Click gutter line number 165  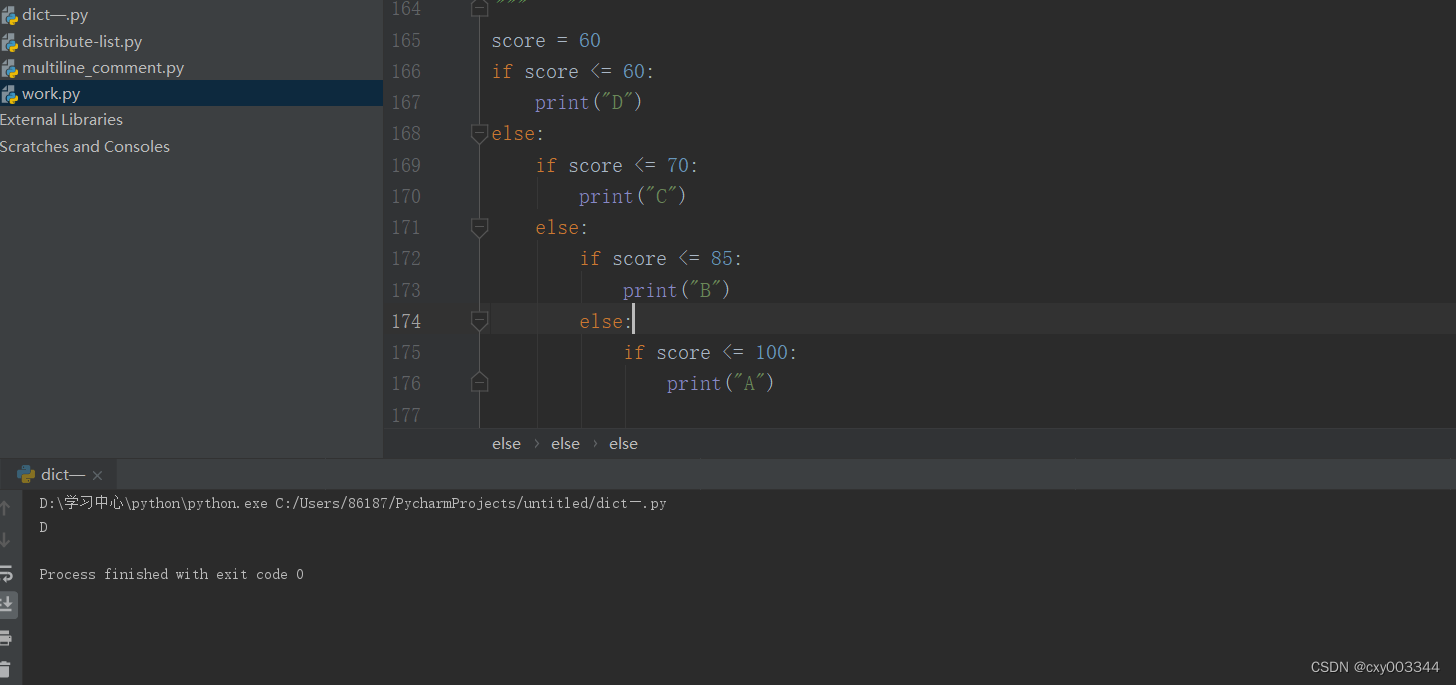pos(406,41)
